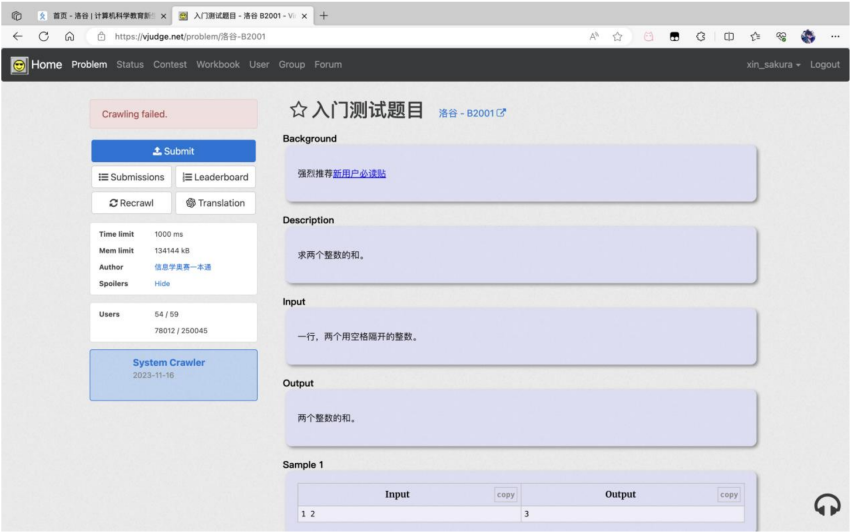This screenshot has height=532, width=850.
Task: Click the users count 54 / 59
Action: 166,314
